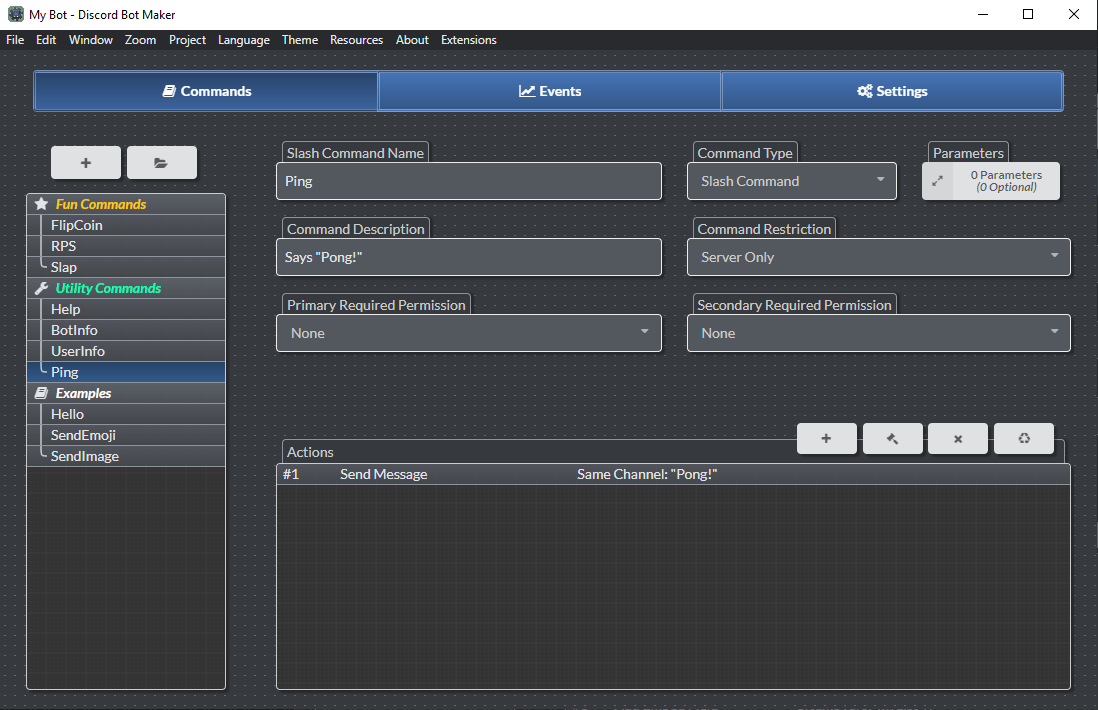The height and width of the screenshot is (710, 1098).
Task: Open the Command Restriction dropdown
Action: [878, 257]
